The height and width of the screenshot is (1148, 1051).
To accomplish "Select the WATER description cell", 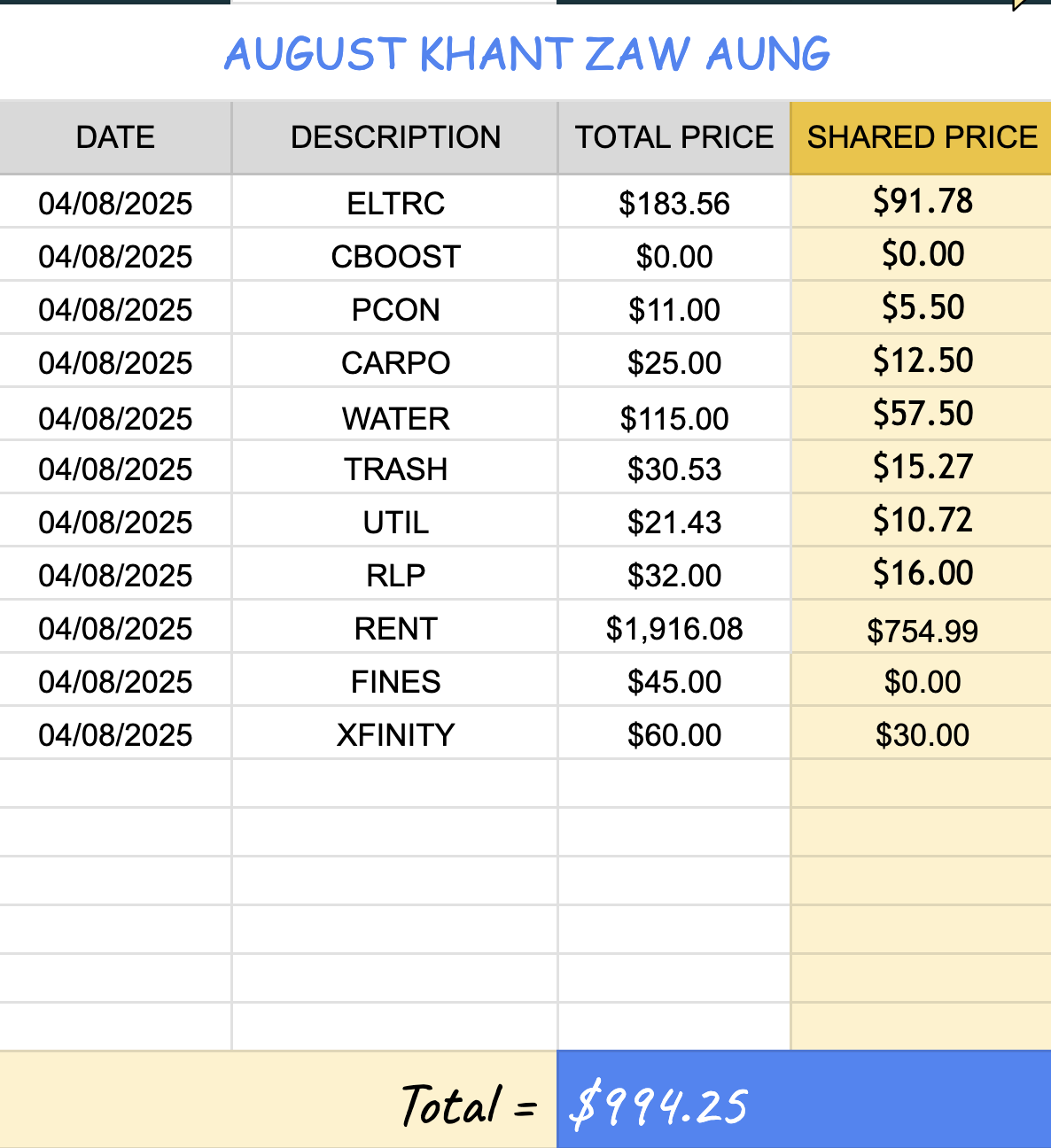I will pos(395,416).
